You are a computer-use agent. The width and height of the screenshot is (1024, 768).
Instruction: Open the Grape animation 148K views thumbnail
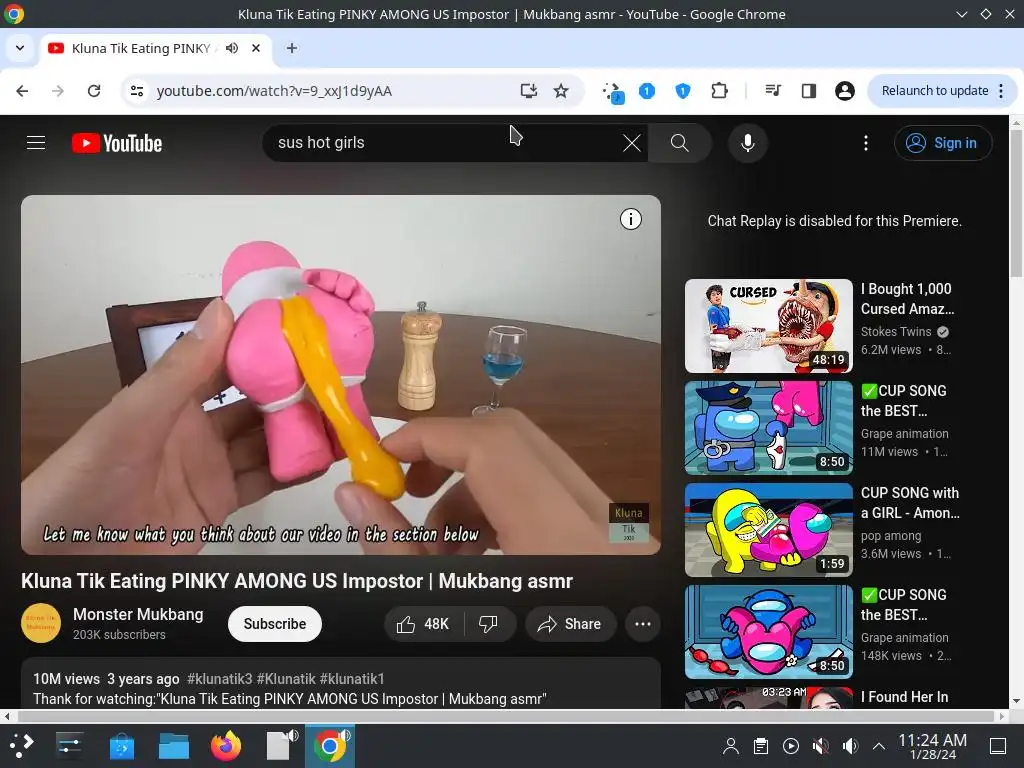pos(769,632)
